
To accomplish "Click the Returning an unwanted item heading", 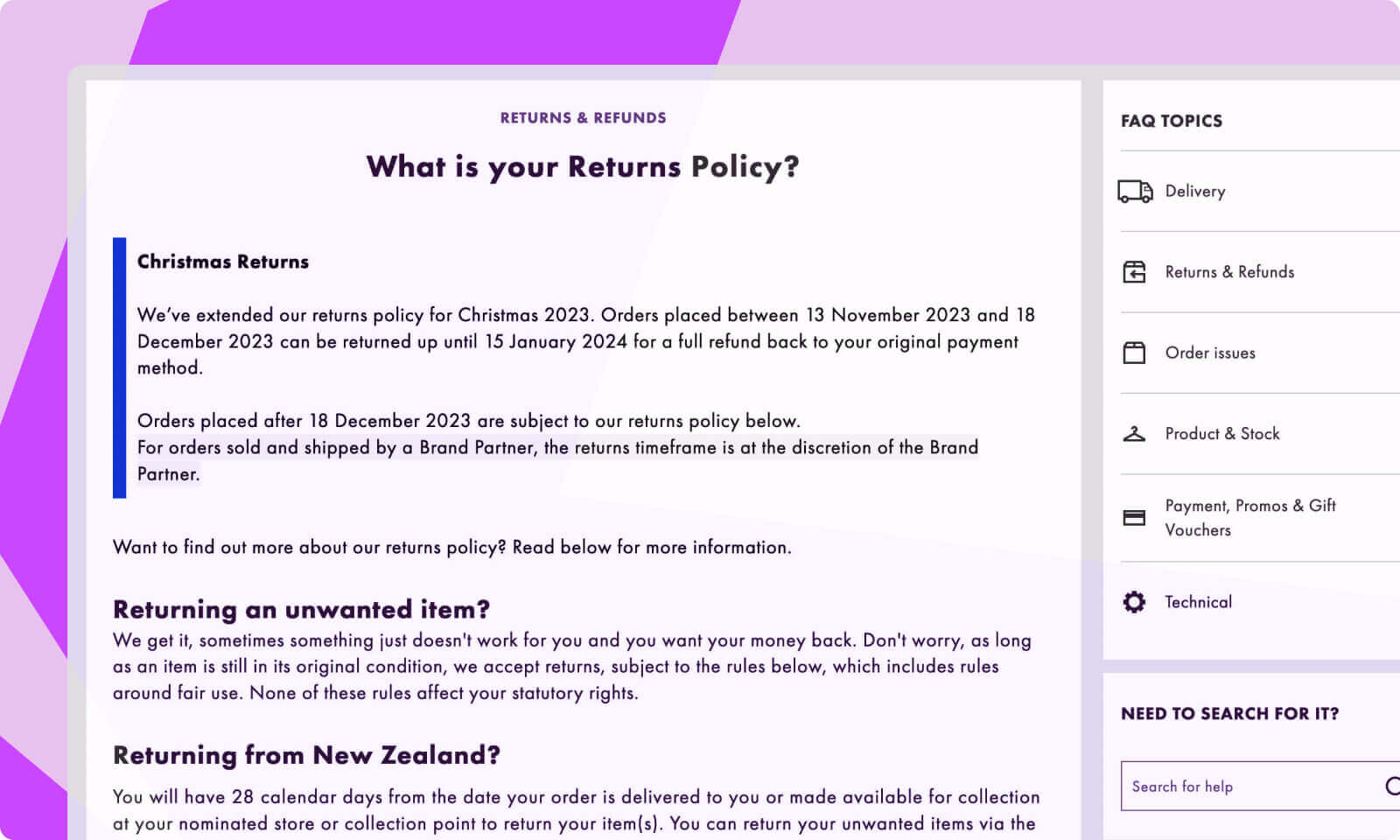I will click(x=301, y=610).
